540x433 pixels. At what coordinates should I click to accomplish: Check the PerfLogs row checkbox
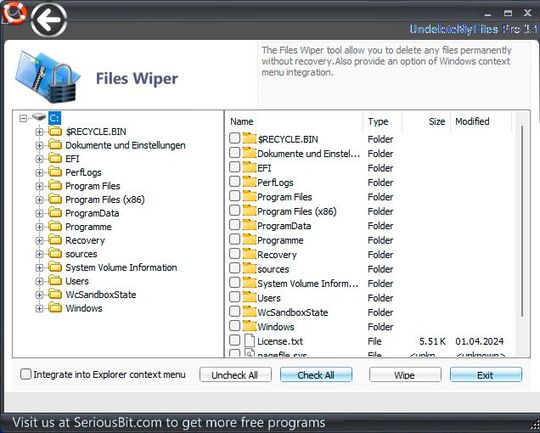[235, 182]
